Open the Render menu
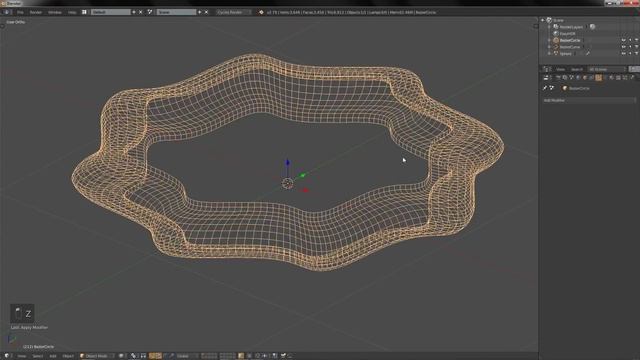640x360 pixels. click(36, 12)
